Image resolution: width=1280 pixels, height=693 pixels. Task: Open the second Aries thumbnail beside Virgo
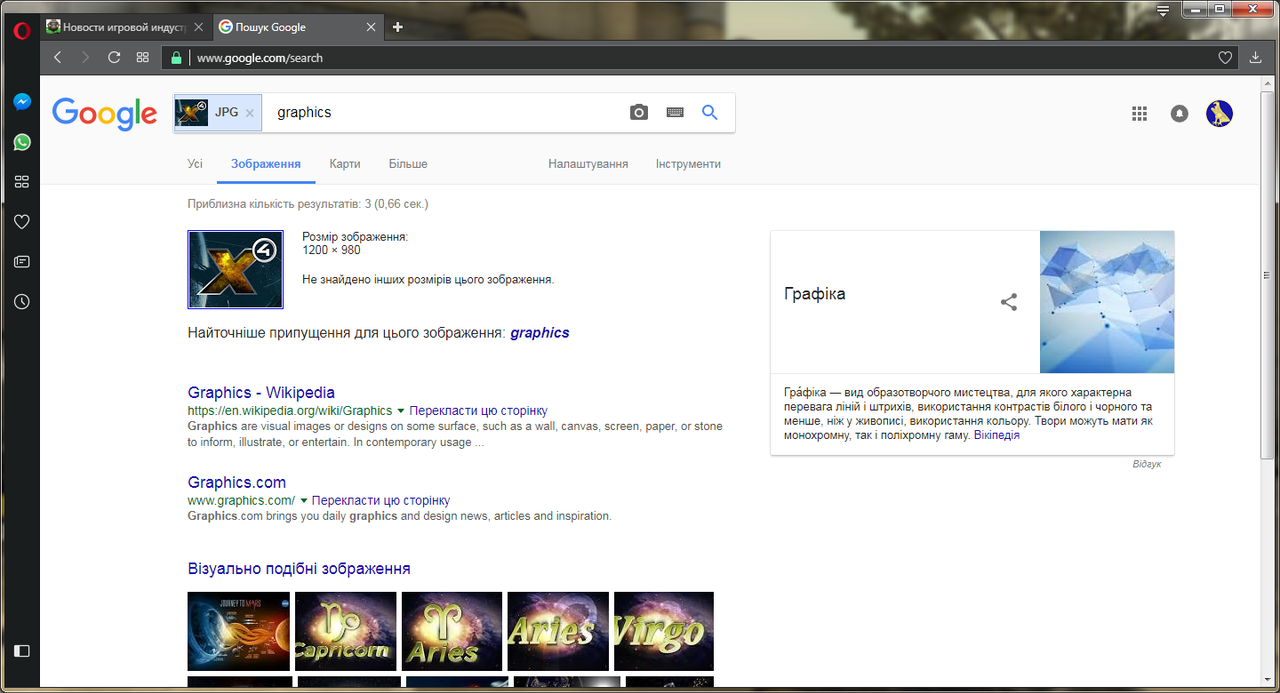click(x=558, y=631)
